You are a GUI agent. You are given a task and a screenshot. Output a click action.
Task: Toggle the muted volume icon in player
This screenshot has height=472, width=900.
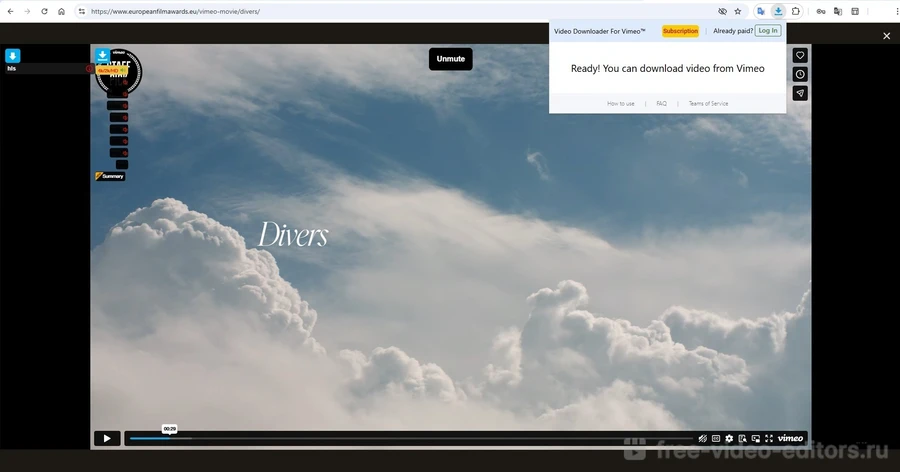[703, 439]
